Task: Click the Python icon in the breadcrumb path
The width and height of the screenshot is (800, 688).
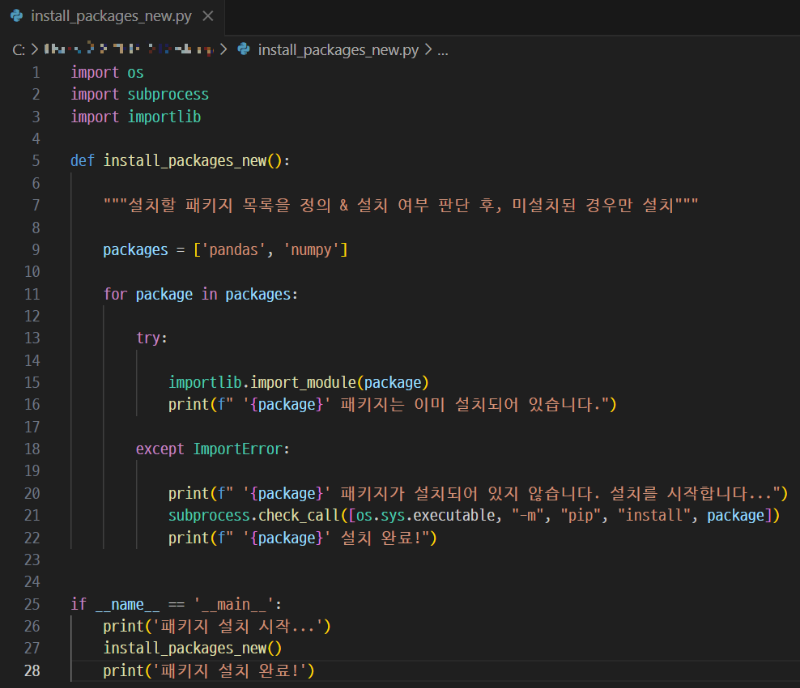Action: 244,49
